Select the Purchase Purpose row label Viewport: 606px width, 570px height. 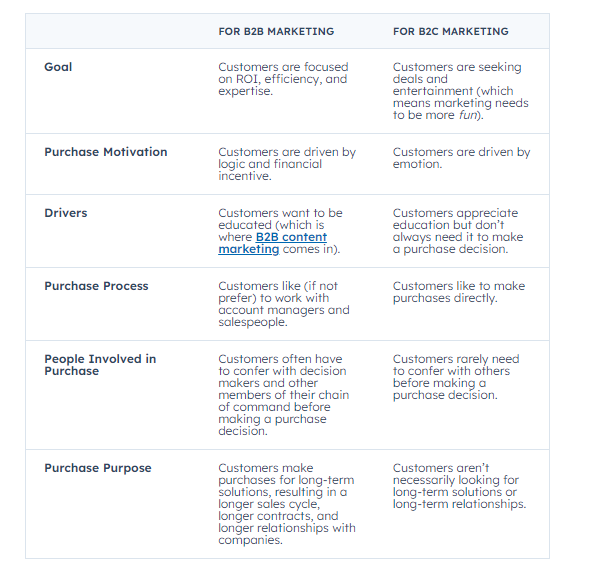point(98,468)
